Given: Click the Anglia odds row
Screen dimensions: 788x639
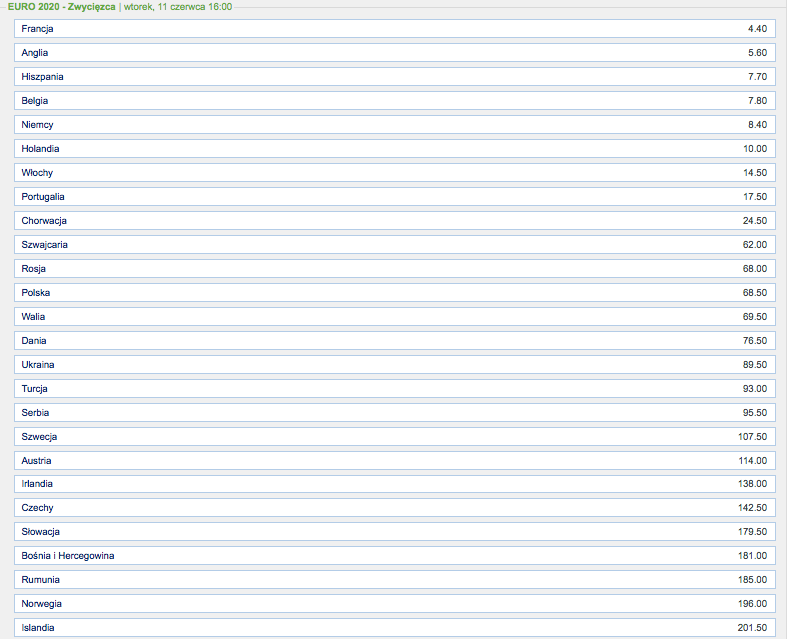Looking at the screenshot, I should click(x=394, y=53).
